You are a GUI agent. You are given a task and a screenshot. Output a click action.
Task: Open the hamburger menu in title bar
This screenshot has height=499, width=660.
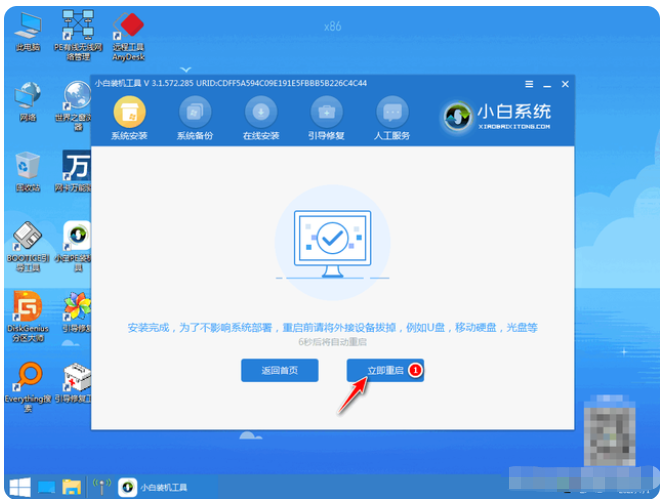point(529,82)
